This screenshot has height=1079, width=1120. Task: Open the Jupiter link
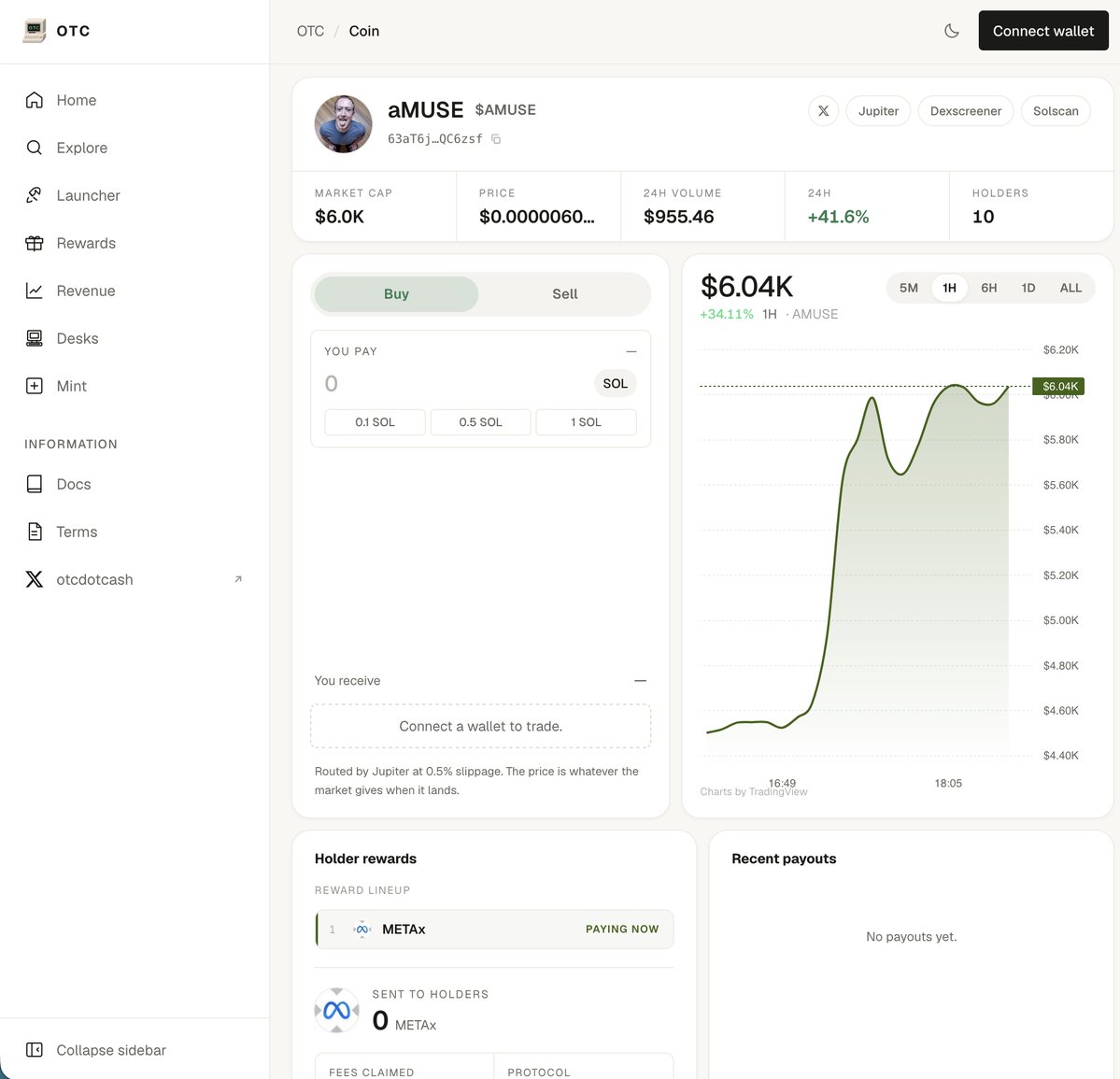pos(879,111)
